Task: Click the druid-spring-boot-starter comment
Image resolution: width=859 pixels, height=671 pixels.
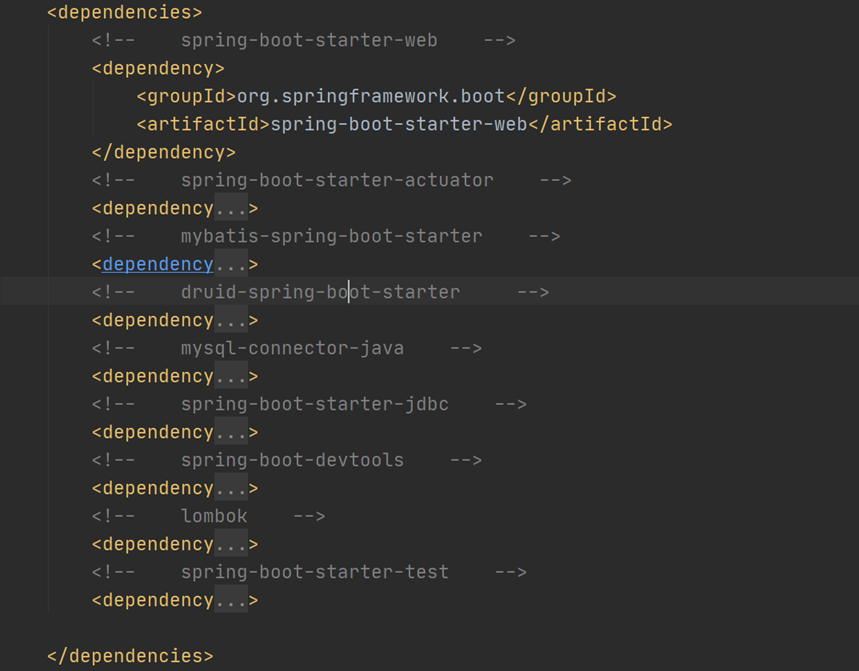Action: [x=320, y=292]
